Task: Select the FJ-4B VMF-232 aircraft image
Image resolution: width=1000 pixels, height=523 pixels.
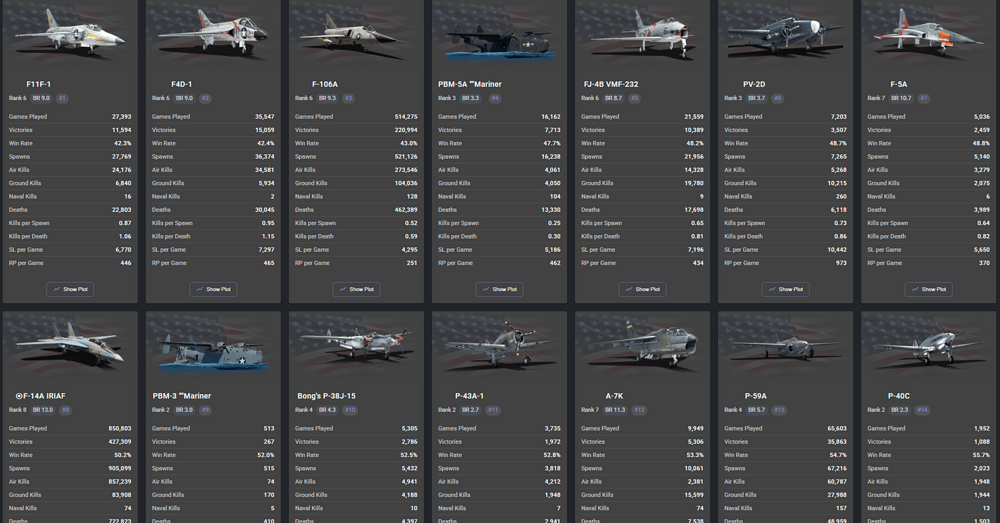Action: click(x=642, y=35)
